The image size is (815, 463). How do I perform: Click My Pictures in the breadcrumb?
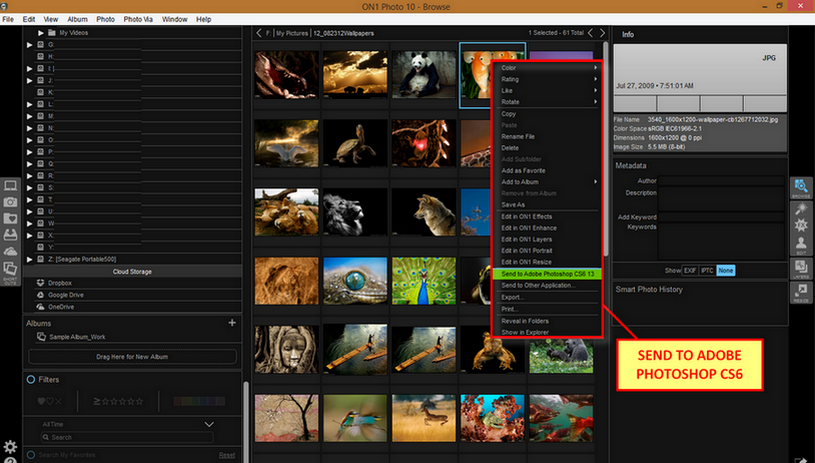292,33
